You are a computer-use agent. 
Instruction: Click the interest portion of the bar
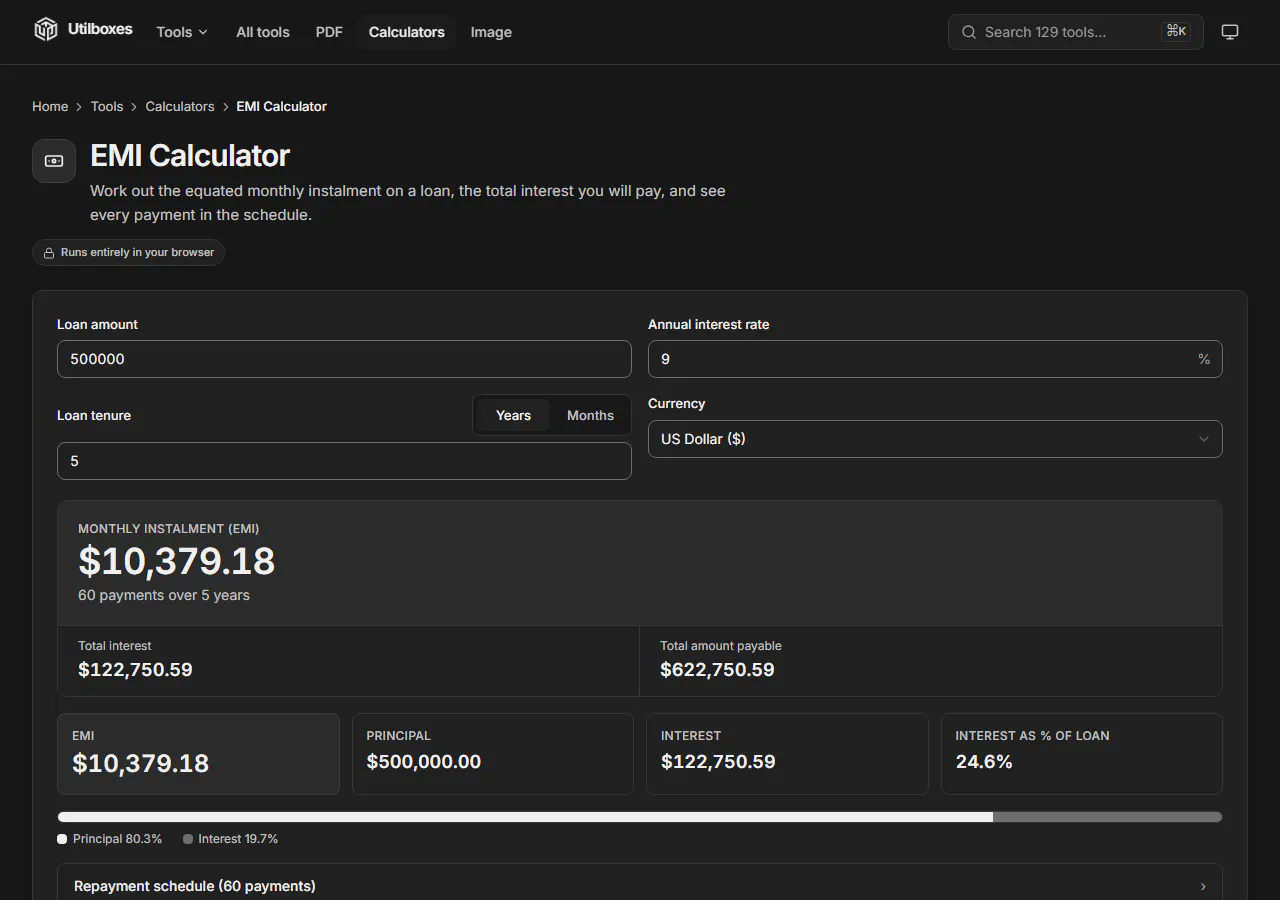[x=1107, y=817]
